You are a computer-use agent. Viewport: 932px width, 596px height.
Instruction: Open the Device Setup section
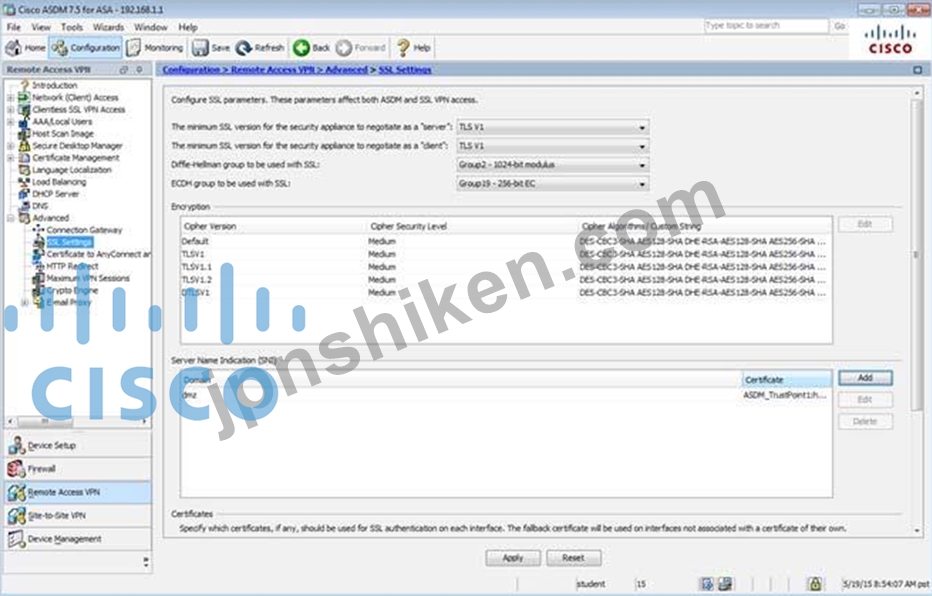(x=78, y=445)
